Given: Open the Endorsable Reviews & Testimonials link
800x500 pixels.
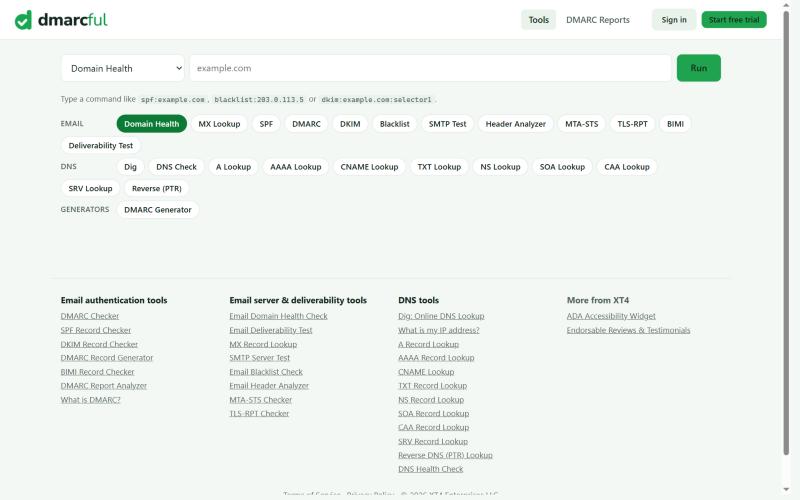Looking at the screenshot, I should coord(628,330).
